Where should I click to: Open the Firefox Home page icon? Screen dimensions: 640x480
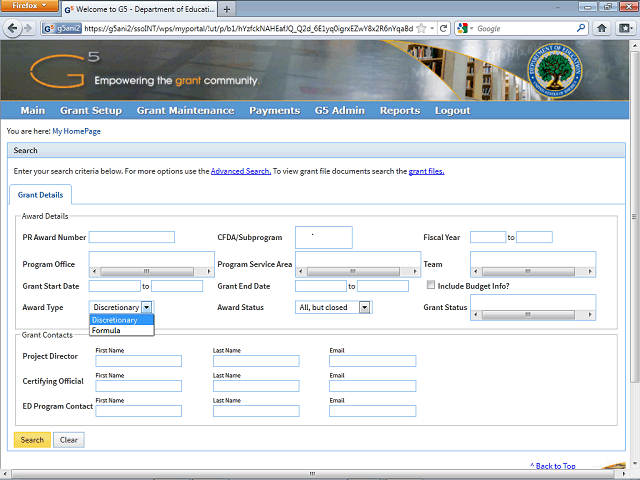[x=601, y=28]
